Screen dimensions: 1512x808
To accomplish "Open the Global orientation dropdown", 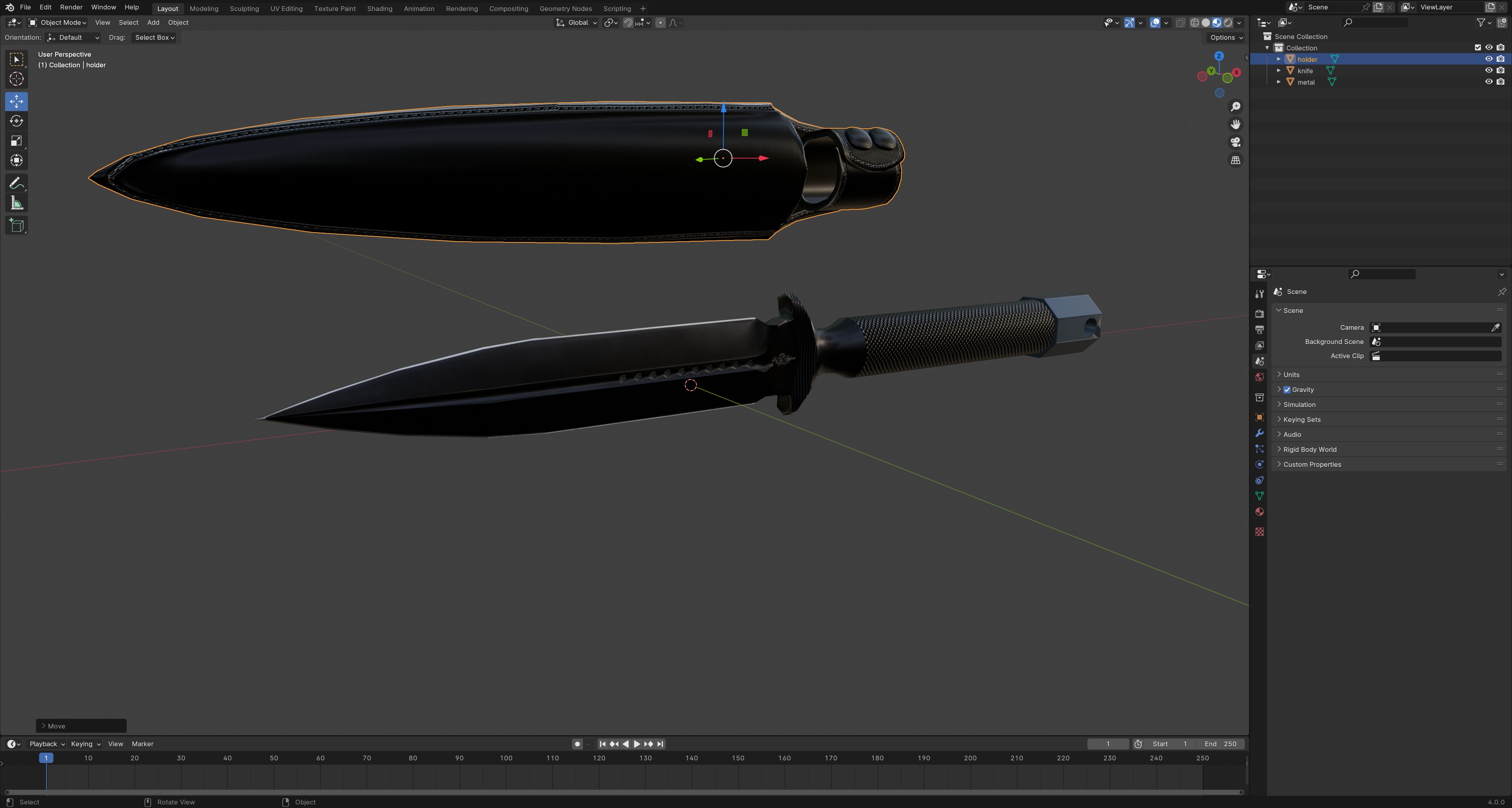I will click(576, 22).
